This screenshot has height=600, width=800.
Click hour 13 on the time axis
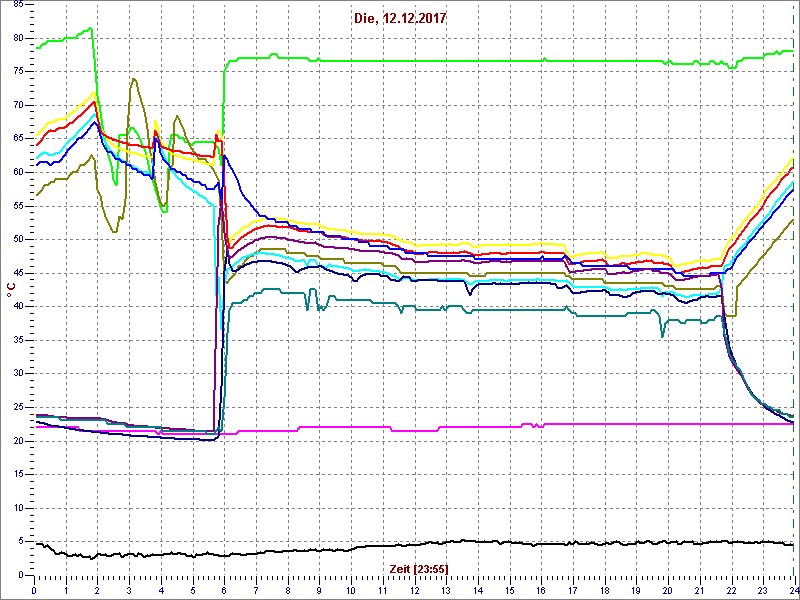click(x=446, y=589)
